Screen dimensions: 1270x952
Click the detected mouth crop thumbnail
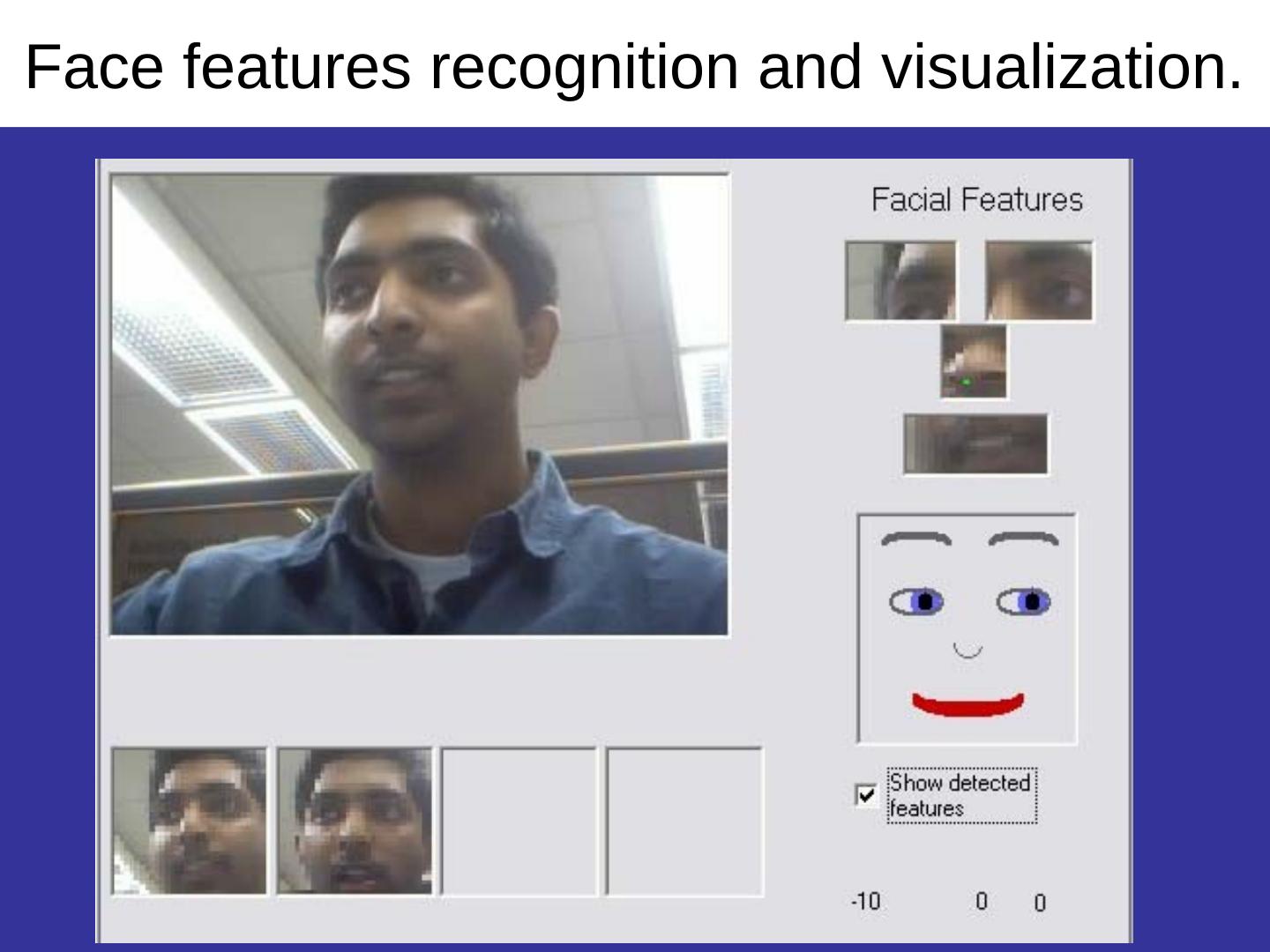point(976,443)
